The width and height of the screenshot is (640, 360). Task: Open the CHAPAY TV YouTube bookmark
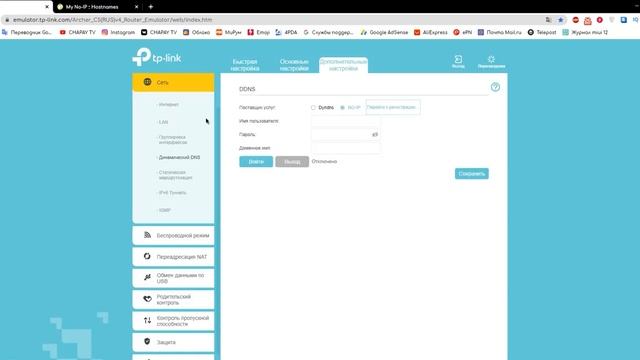tap(78, 32)
